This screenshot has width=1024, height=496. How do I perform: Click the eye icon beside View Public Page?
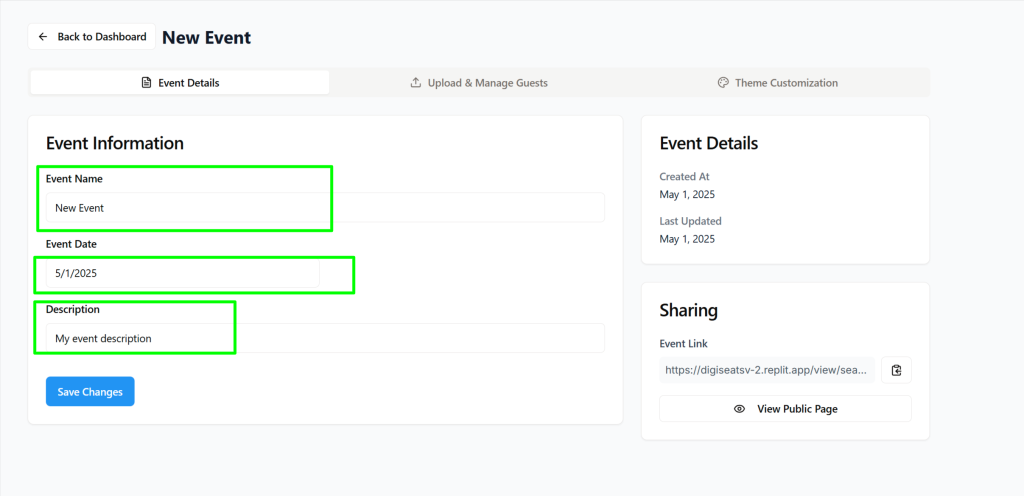(739, 409)
